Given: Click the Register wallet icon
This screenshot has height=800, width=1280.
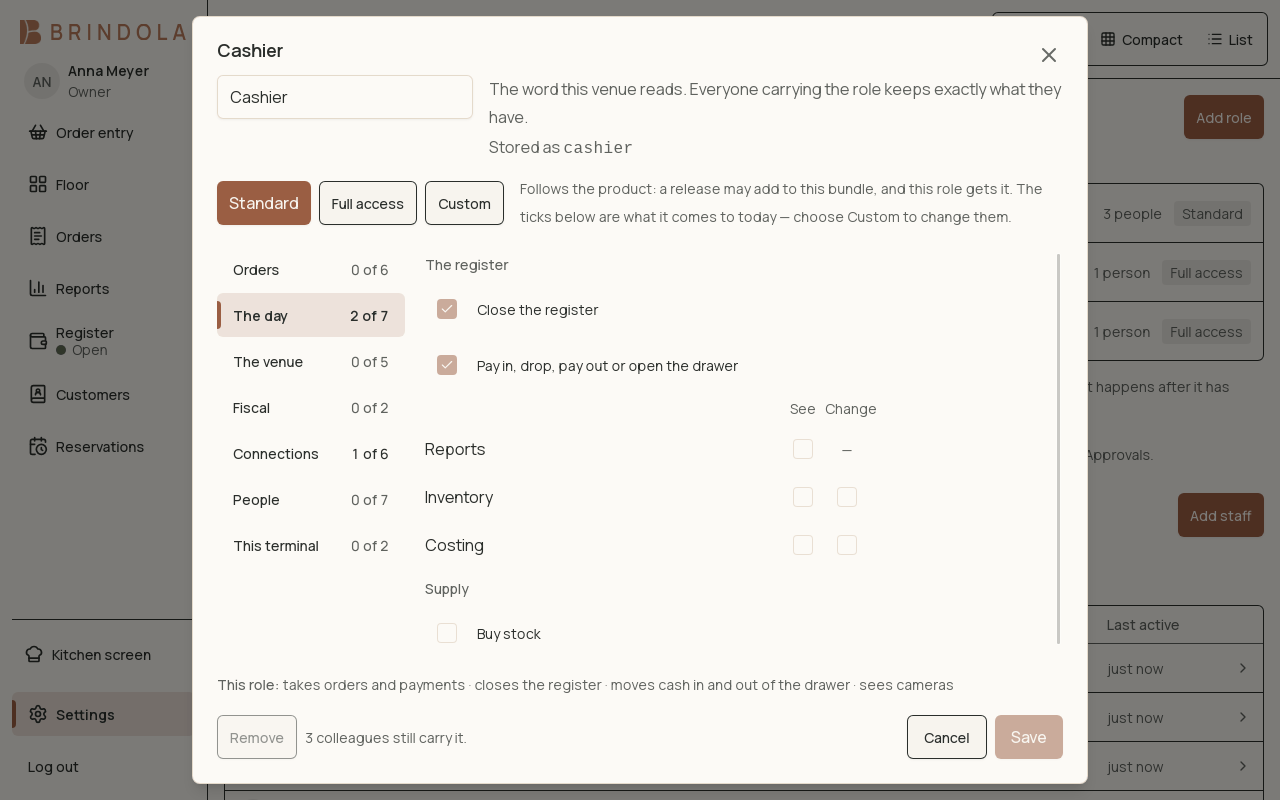Looking at the screenshot, I should click(38, 341).
